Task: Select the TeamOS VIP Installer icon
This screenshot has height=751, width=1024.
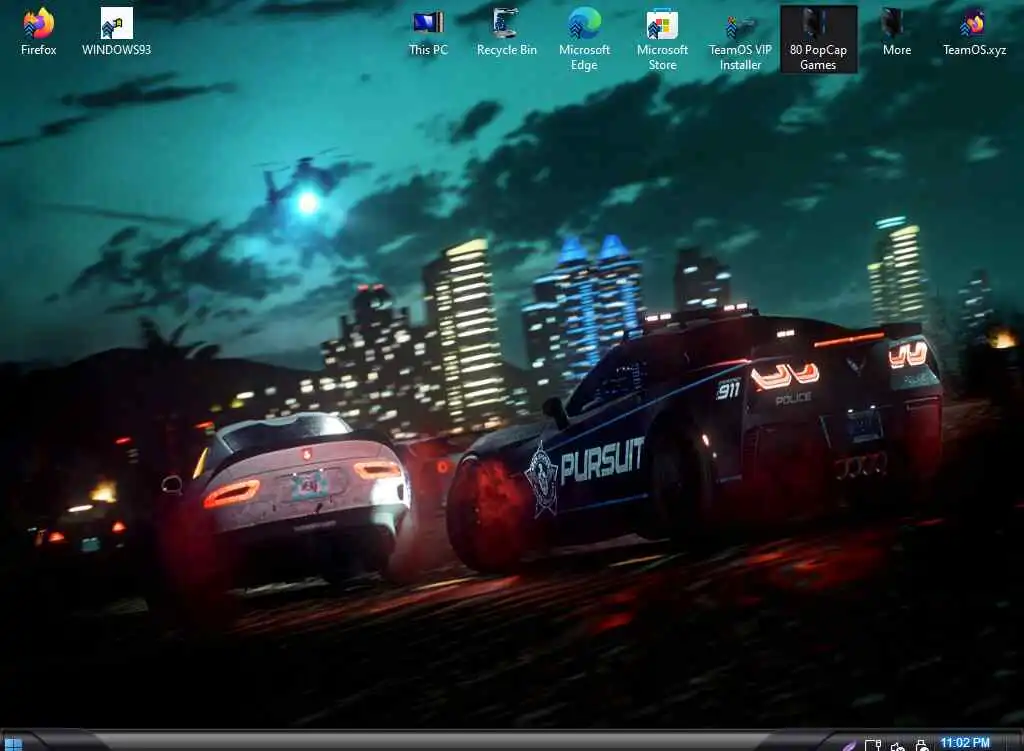Action: point(740,39)
